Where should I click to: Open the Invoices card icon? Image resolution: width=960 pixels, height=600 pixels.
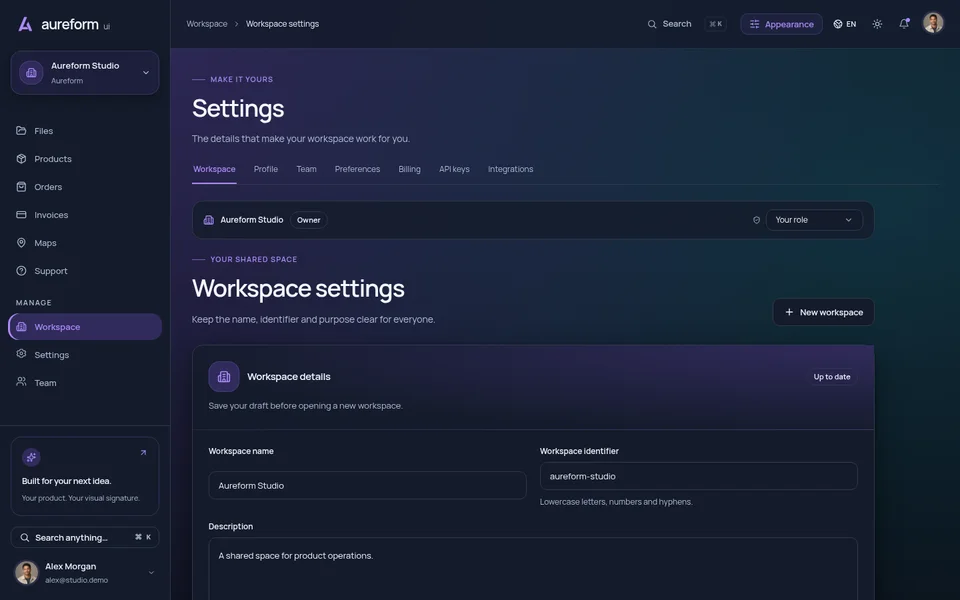[21, 215]
